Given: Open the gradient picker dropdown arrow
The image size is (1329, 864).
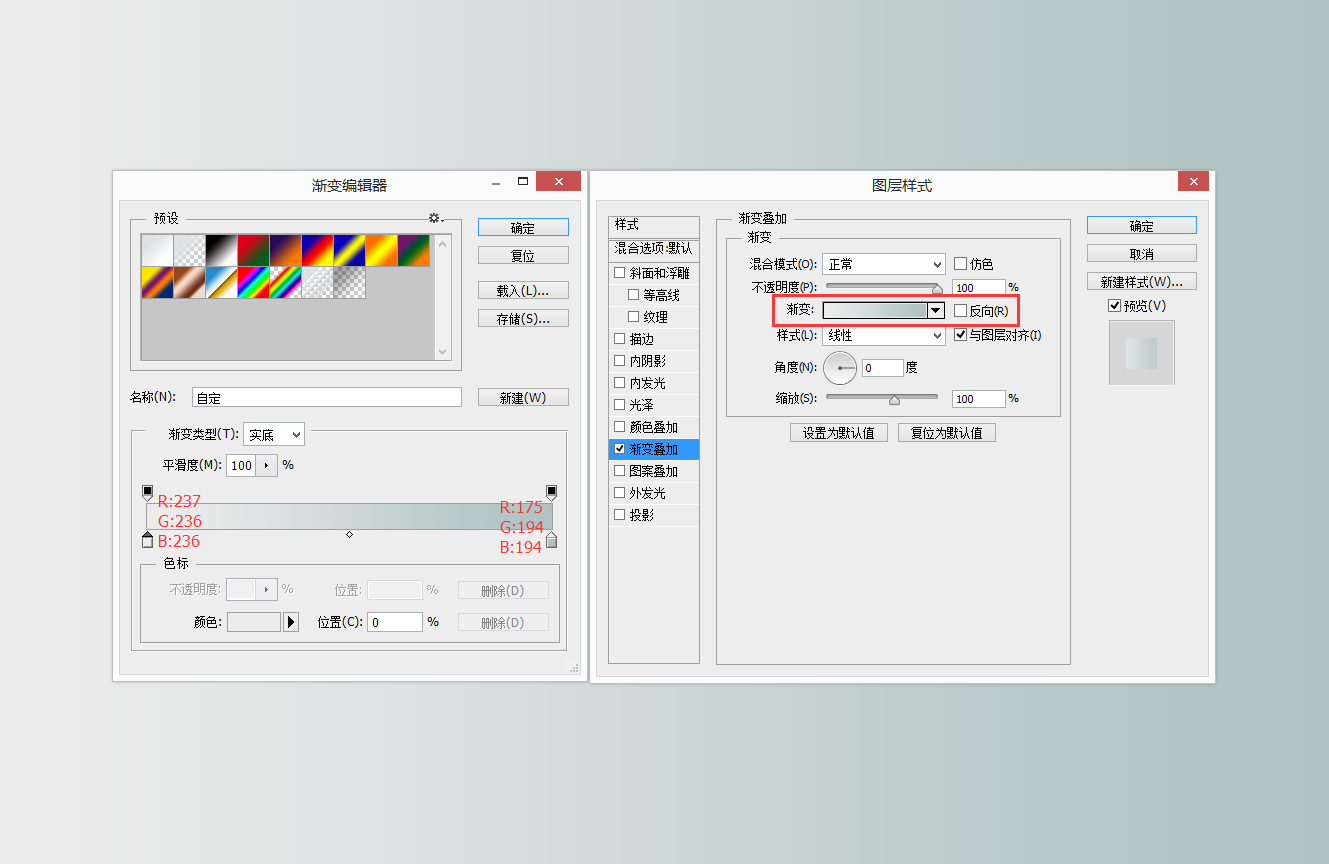Looking at the screenshot, I should (935, 310).
